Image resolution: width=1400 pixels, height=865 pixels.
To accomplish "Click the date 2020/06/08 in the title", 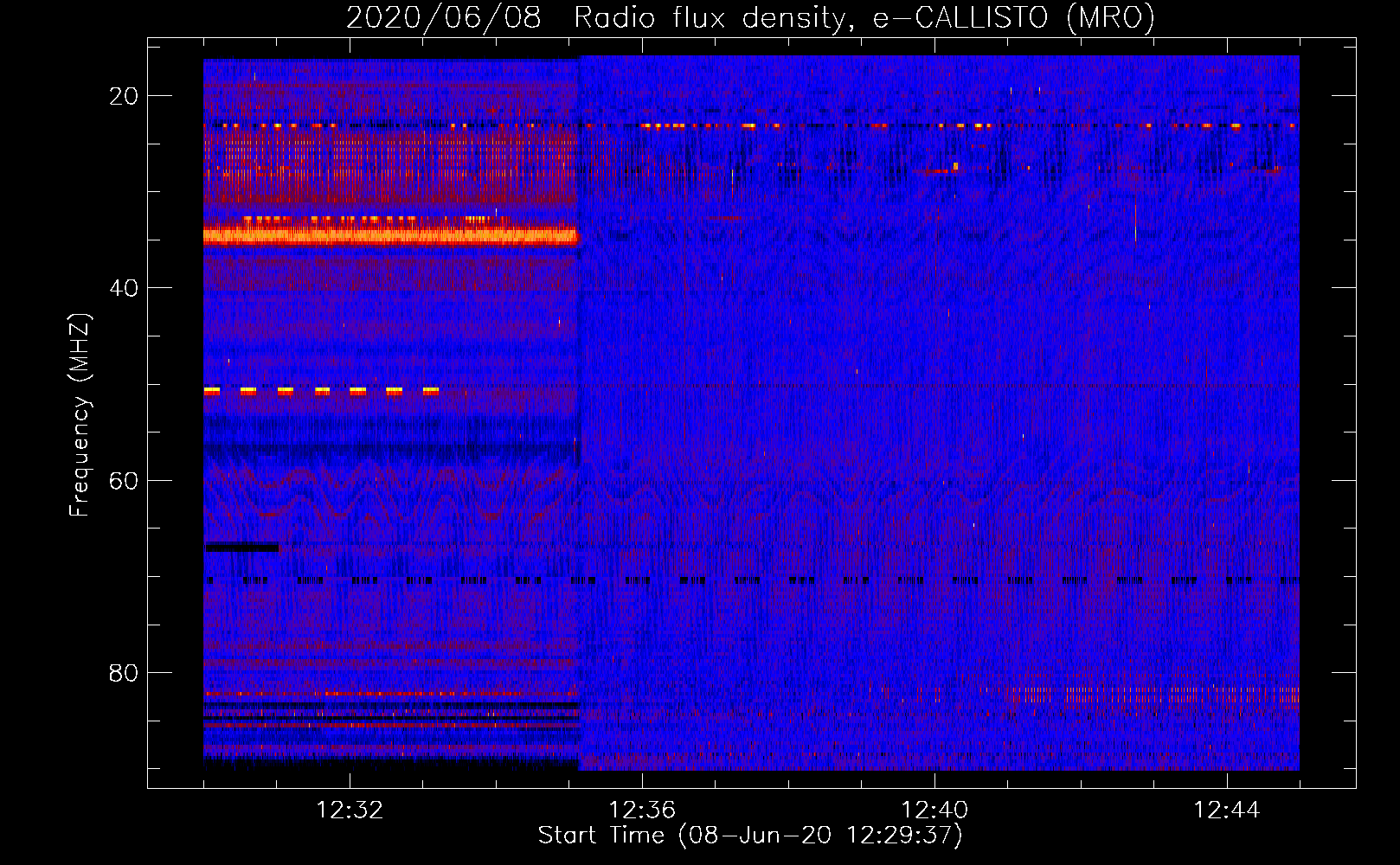I will click(443, 17).
